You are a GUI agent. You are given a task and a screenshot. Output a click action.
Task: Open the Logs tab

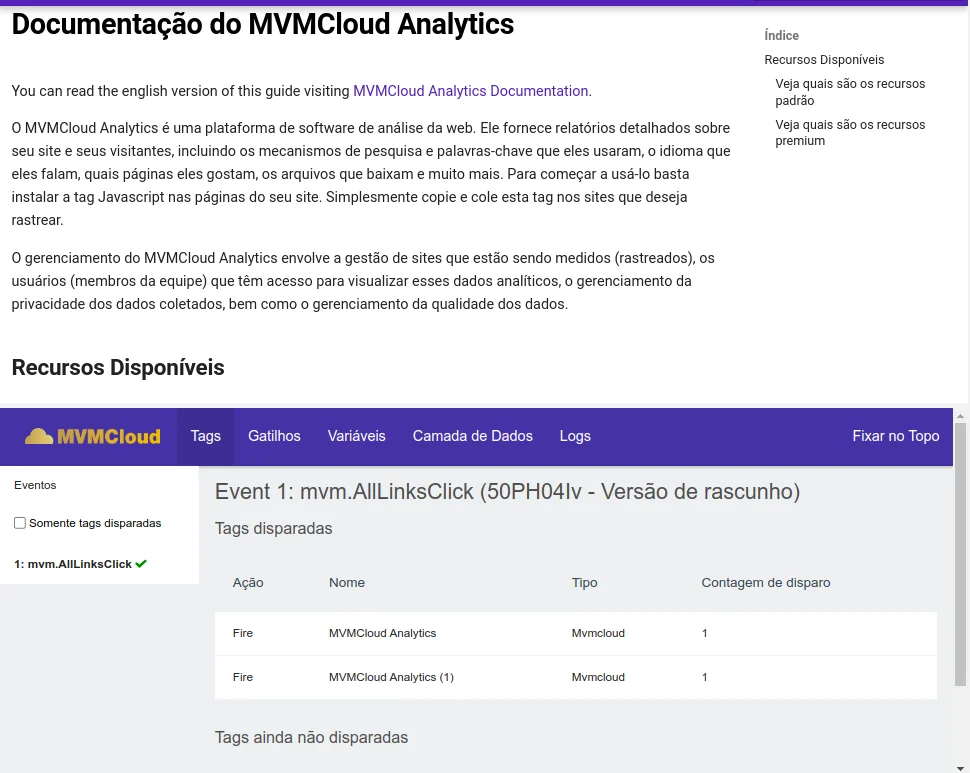click(x=575, y=436)
